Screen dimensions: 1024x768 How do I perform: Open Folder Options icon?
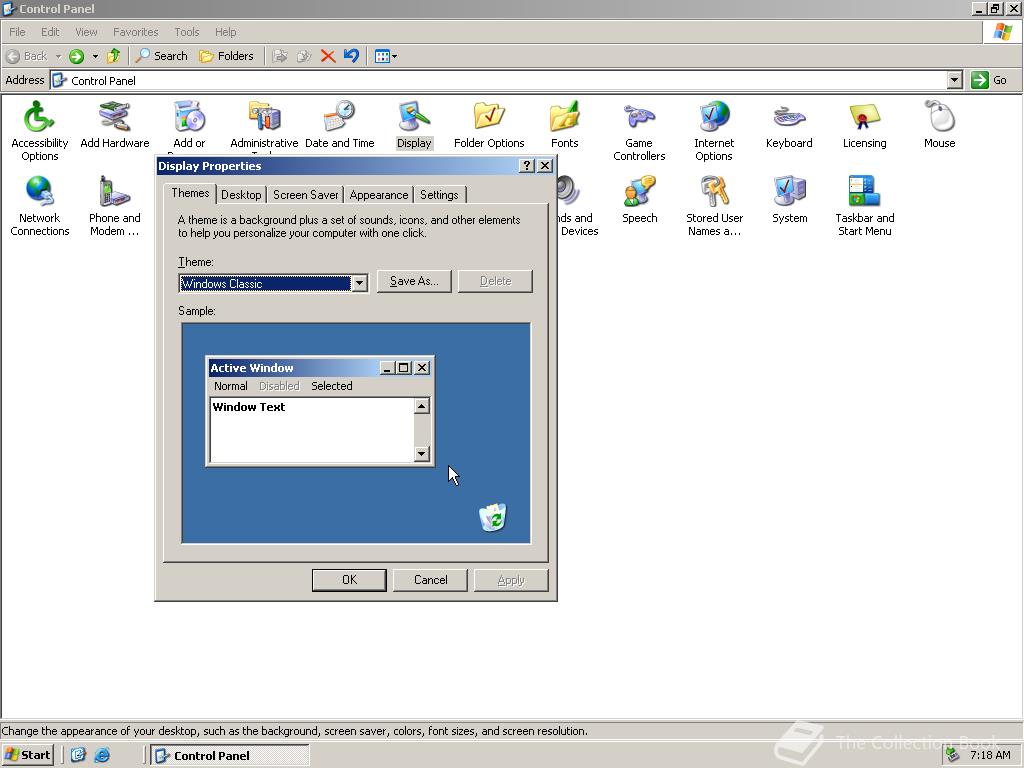[489, 124]
